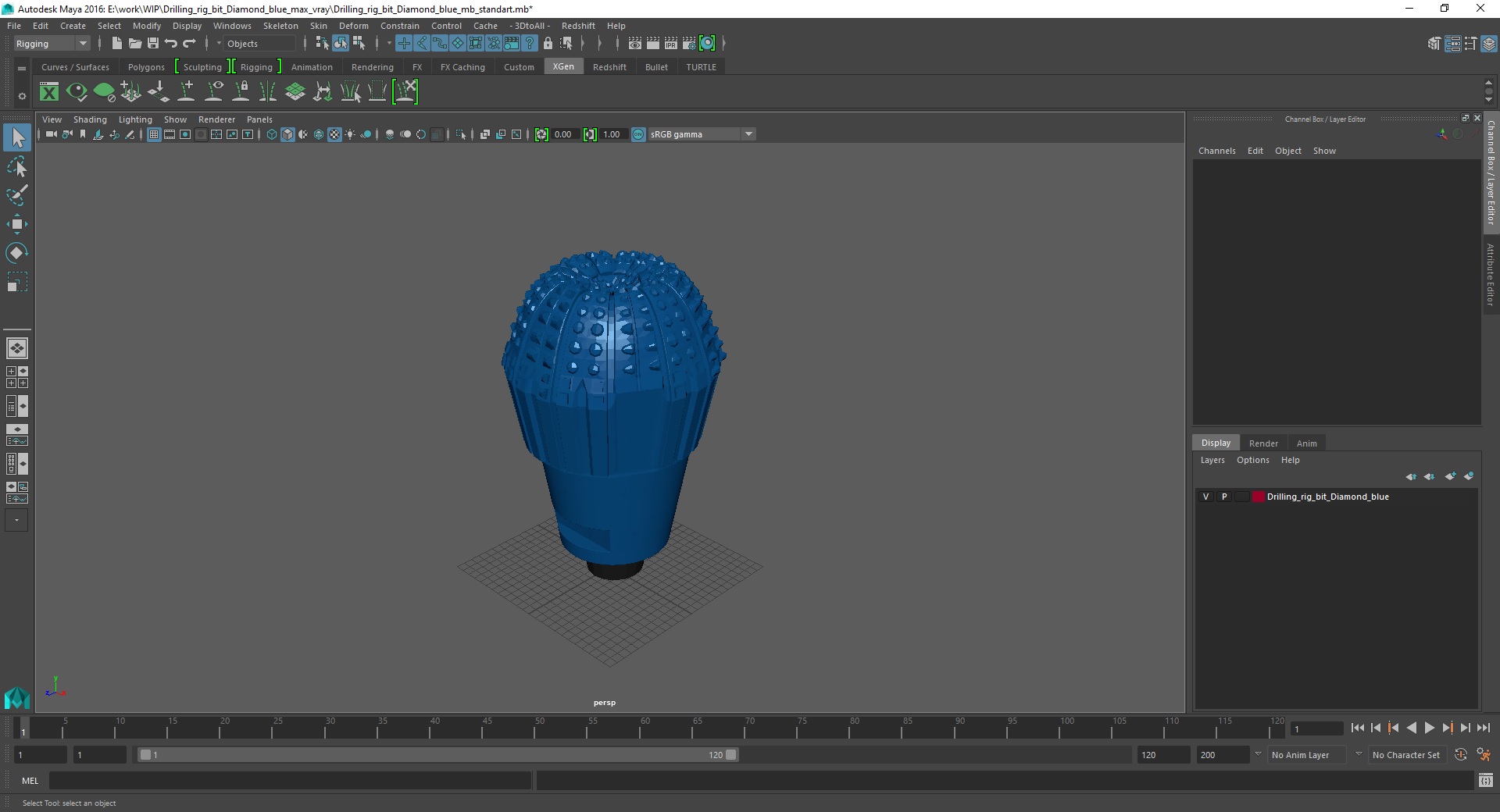Open the No Character Set dropdown
This screenshot has height=812, width=1500.
tap(1409, 755)
